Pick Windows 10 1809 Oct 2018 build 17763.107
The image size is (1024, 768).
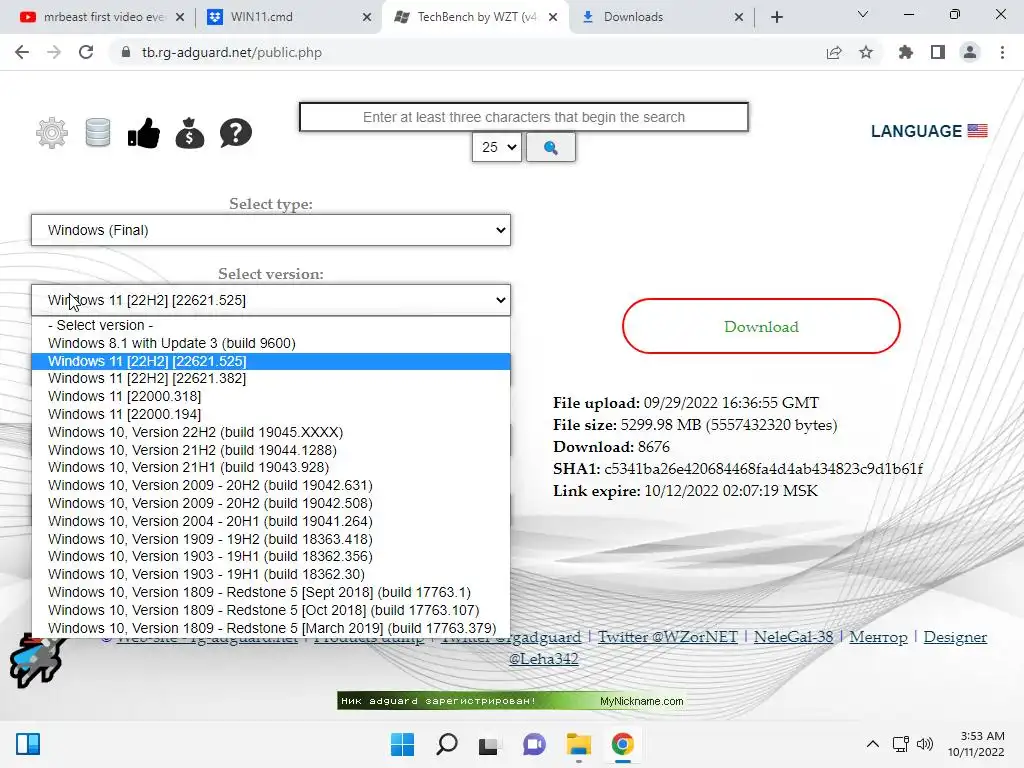271,610
